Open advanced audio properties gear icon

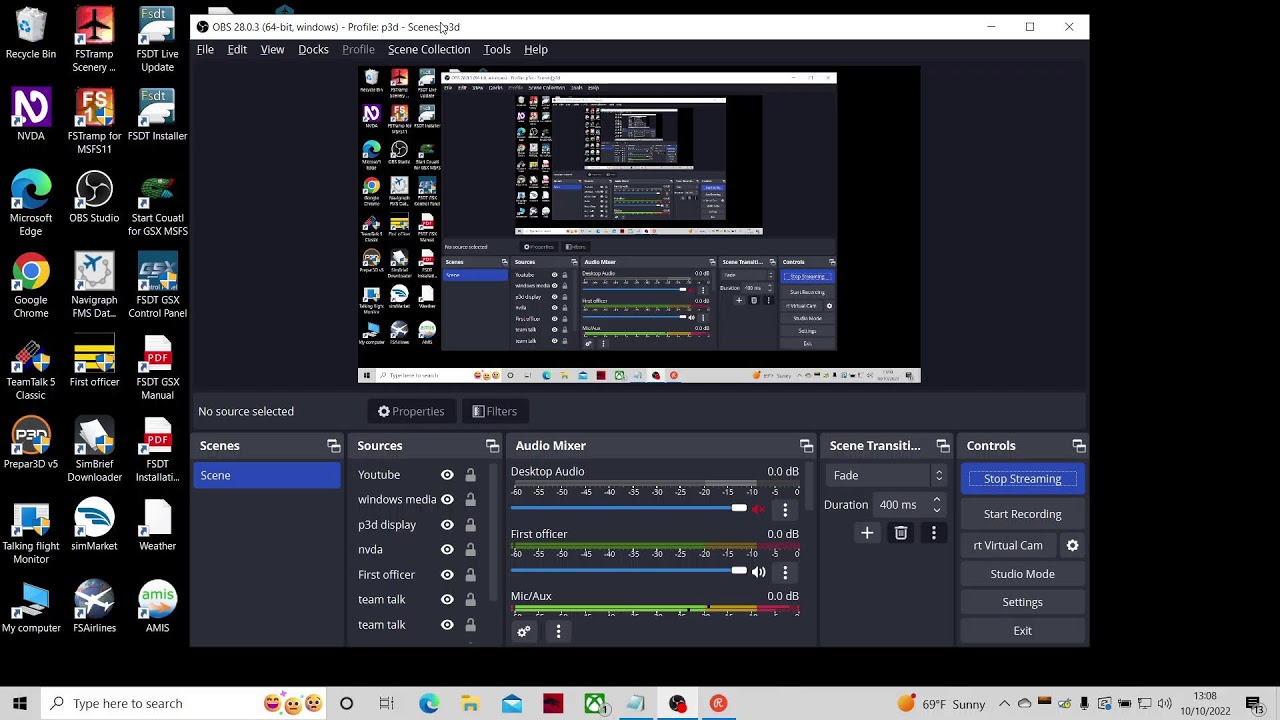coord(523,632)
